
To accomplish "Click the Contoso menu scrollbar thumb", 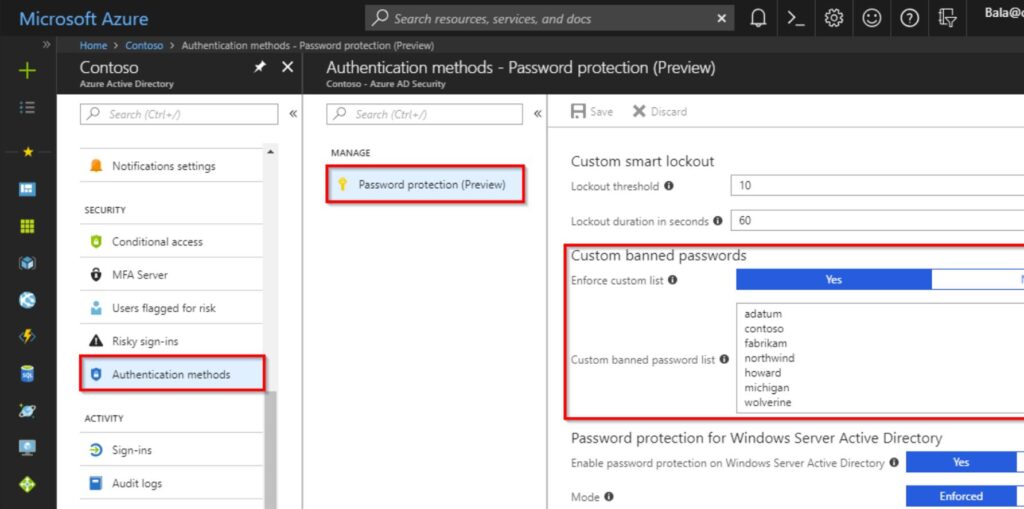I will 270,450.
